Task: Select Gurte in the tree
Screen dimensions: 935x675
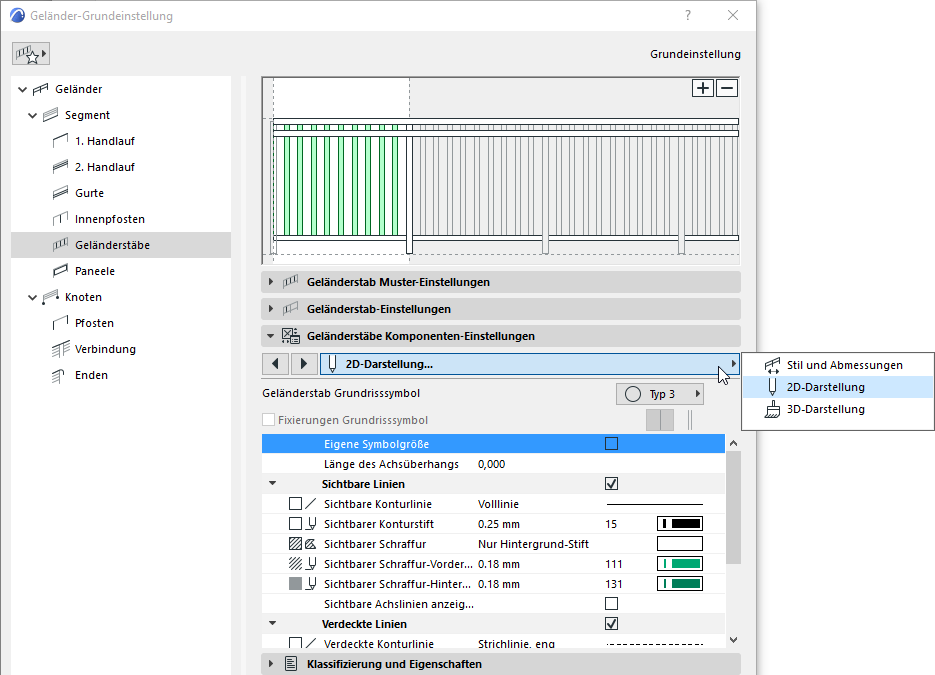Action: [89, 193]
